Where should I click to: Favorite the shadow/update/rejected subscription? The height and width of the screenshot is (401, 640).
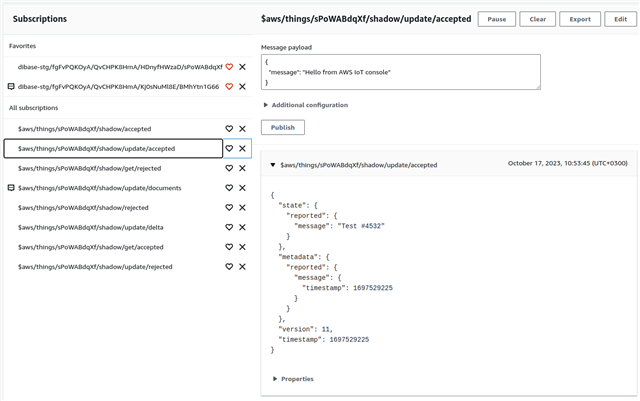click(229, 266)
